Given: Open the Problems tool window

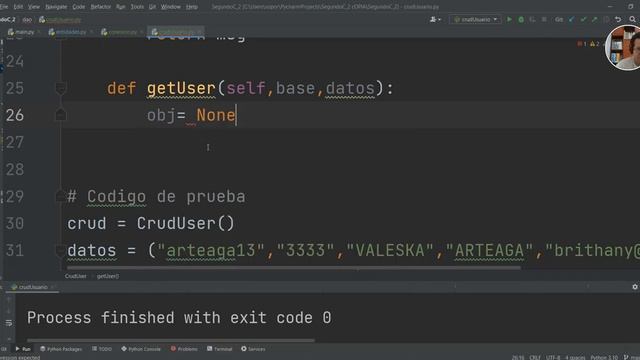Looking at the screenshot, I should click(184, 349).
